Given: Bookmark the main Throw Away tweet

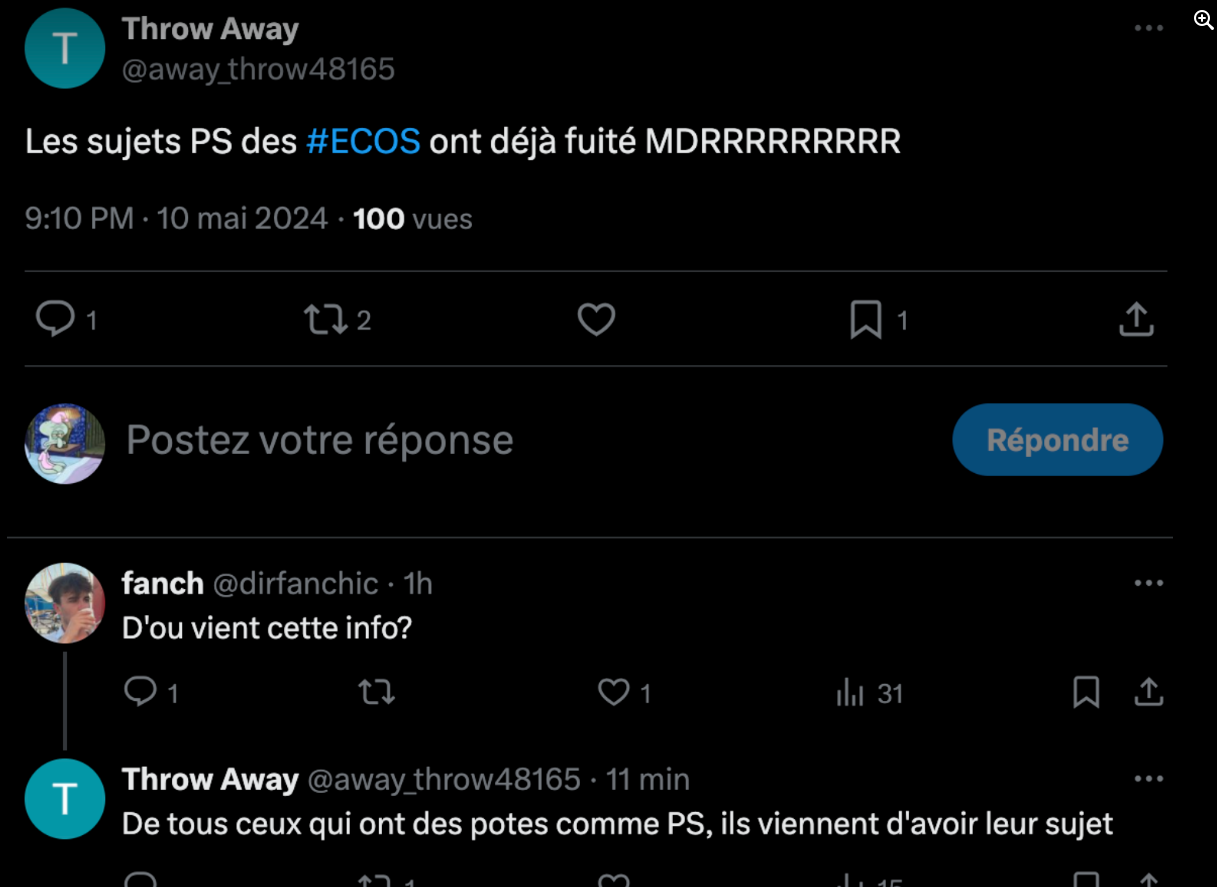Looking at the screenshot, I should tap(866, 320).
